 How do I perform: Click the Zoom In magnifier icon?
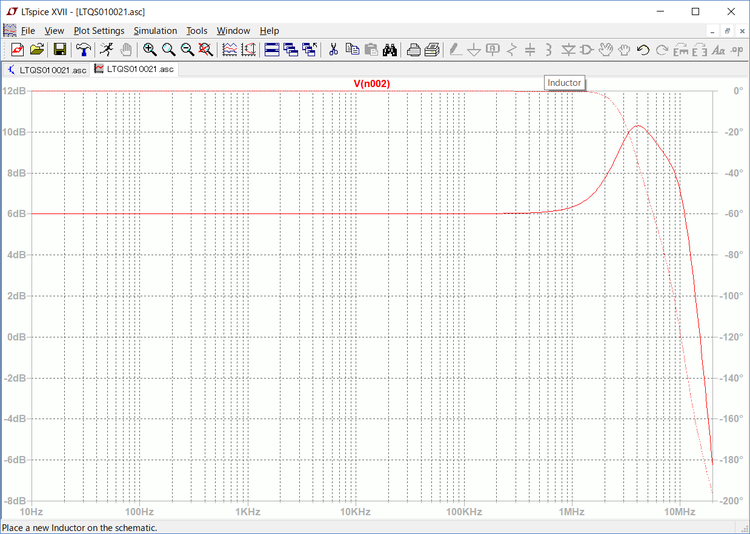point(149,49)
